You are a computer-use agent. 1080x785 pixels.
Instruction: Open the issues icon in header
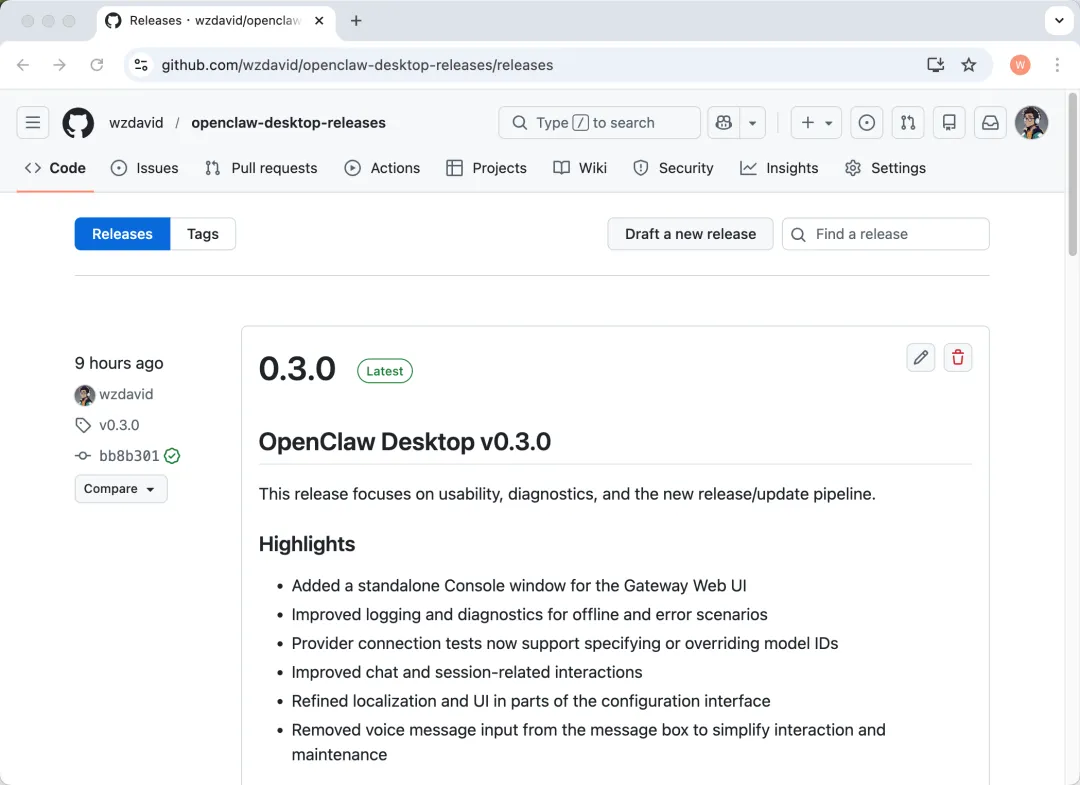pyautogui.click(x=867, y=123)
